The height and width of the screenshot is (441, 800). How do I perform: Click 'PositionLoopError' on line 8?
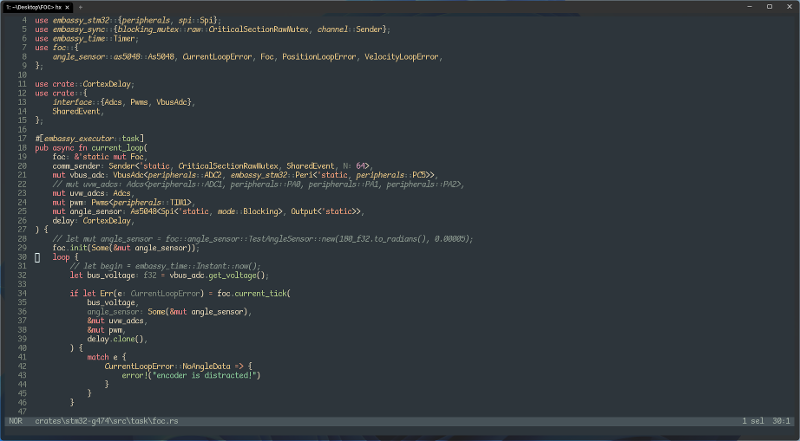pos(319,57)
